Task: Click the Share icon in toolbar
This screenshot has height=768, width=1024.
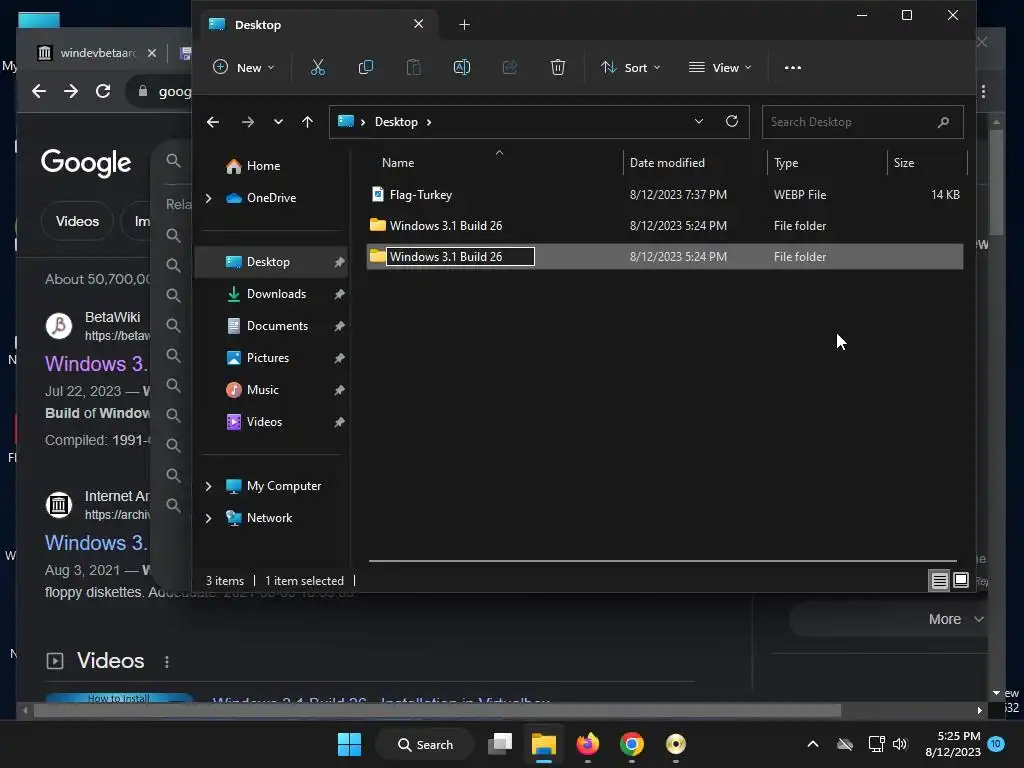Action: point(509,67)
